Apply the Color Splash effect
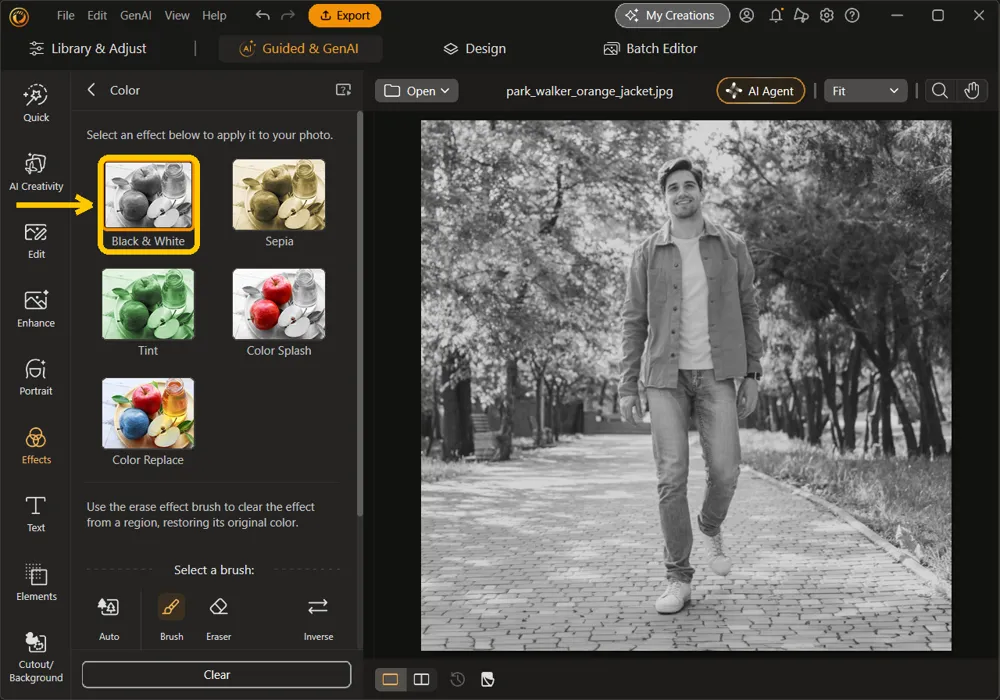The height and width of the screenshot is (700, 1000). point(279,313)
